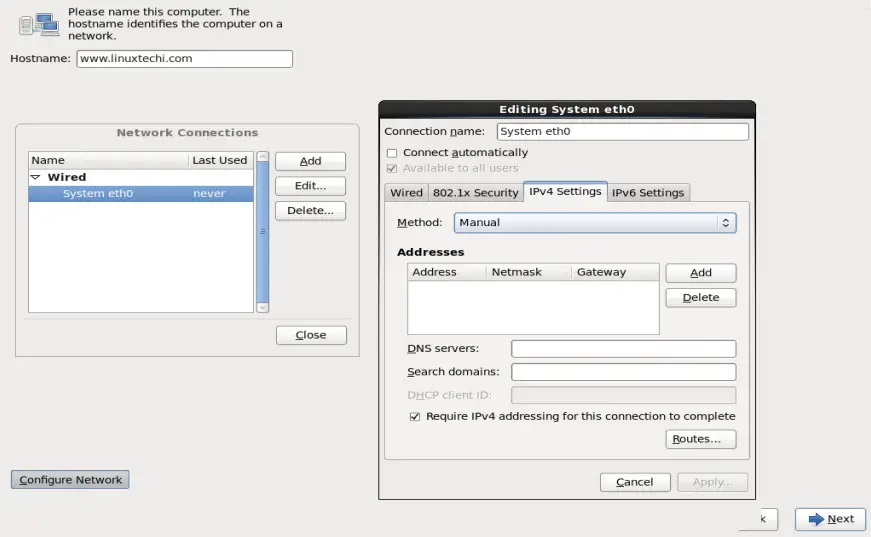
Task: Click the DHCP client ID field
Action: click(x=624, y=395)
